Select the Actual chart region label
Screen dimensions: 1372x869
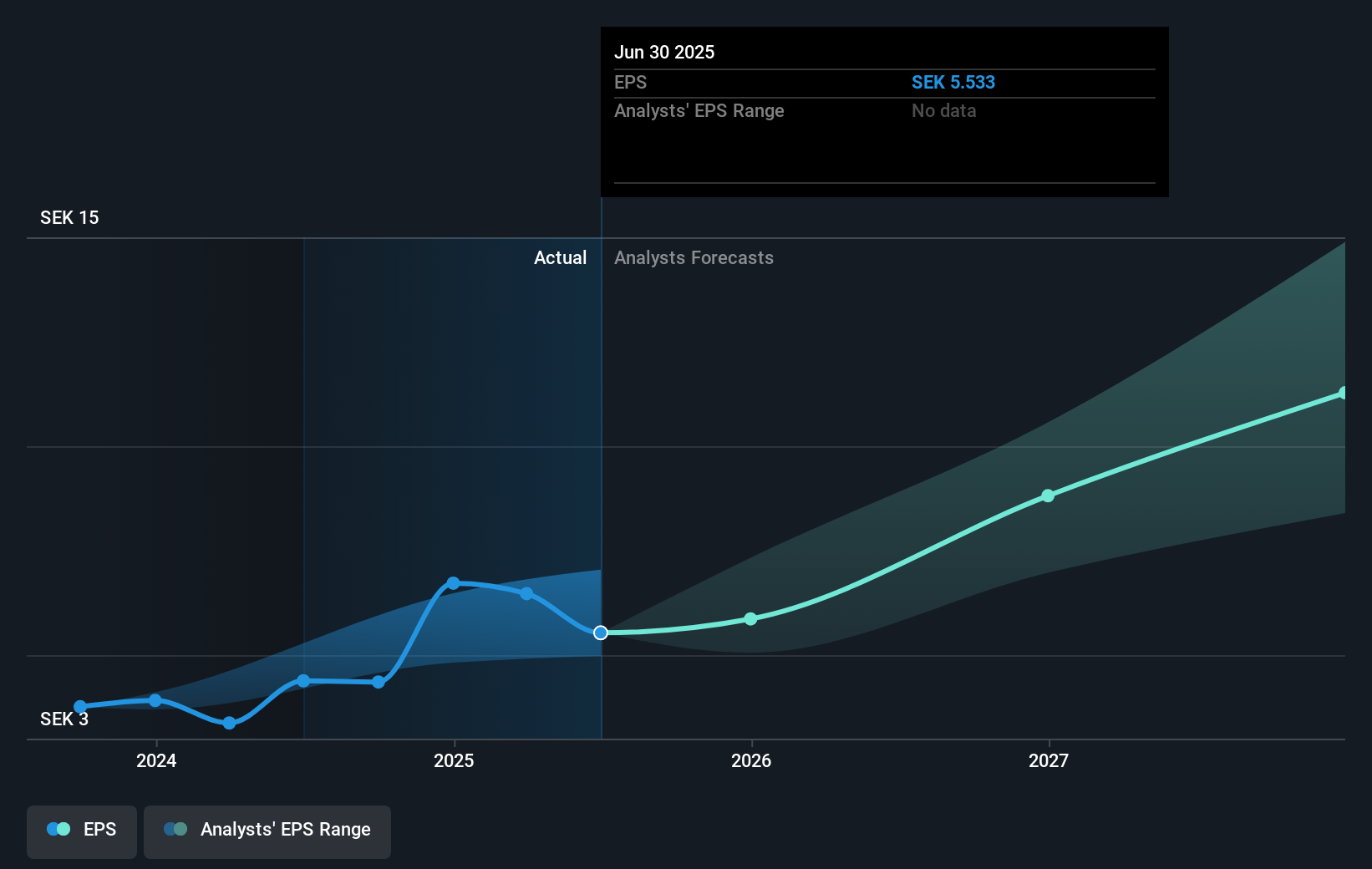pyautogui.click(x=560, y=257)
